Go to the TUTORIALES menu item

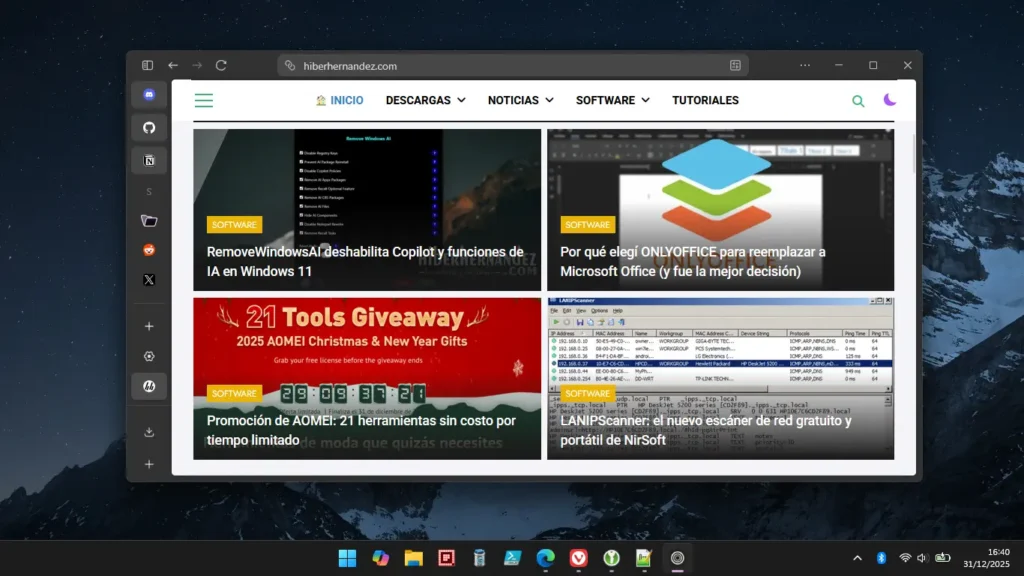pyautogui.click(x=705, y=100)
